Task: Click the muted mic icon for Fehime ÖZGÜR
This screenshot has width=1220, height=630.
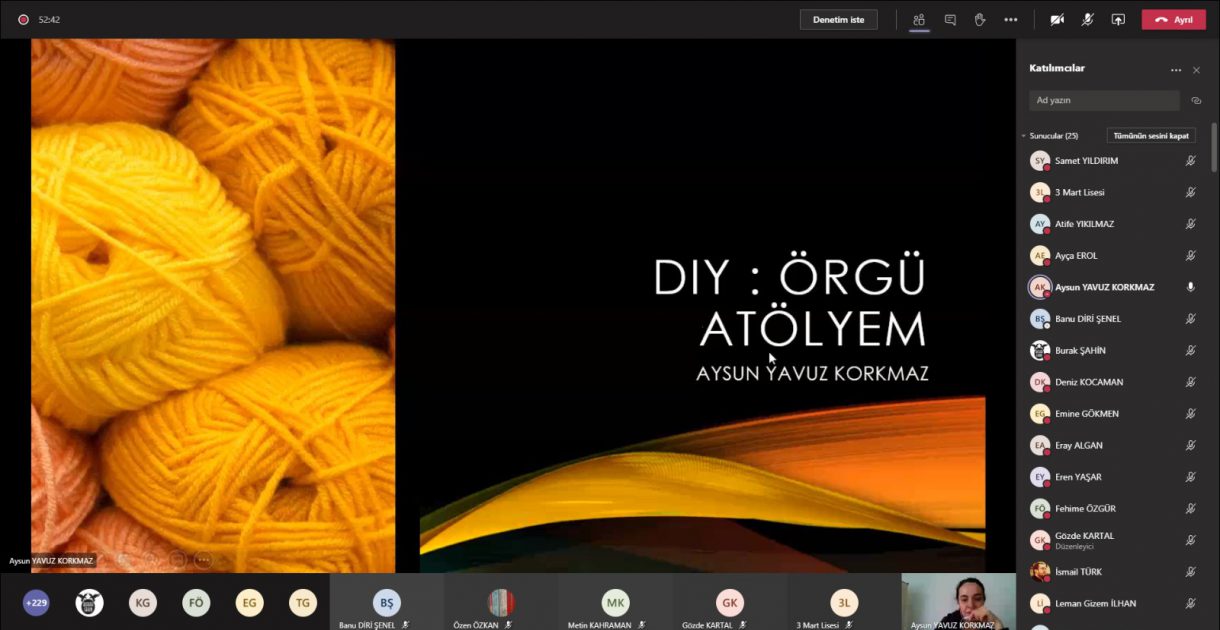Action: (x=1190, y=509)
